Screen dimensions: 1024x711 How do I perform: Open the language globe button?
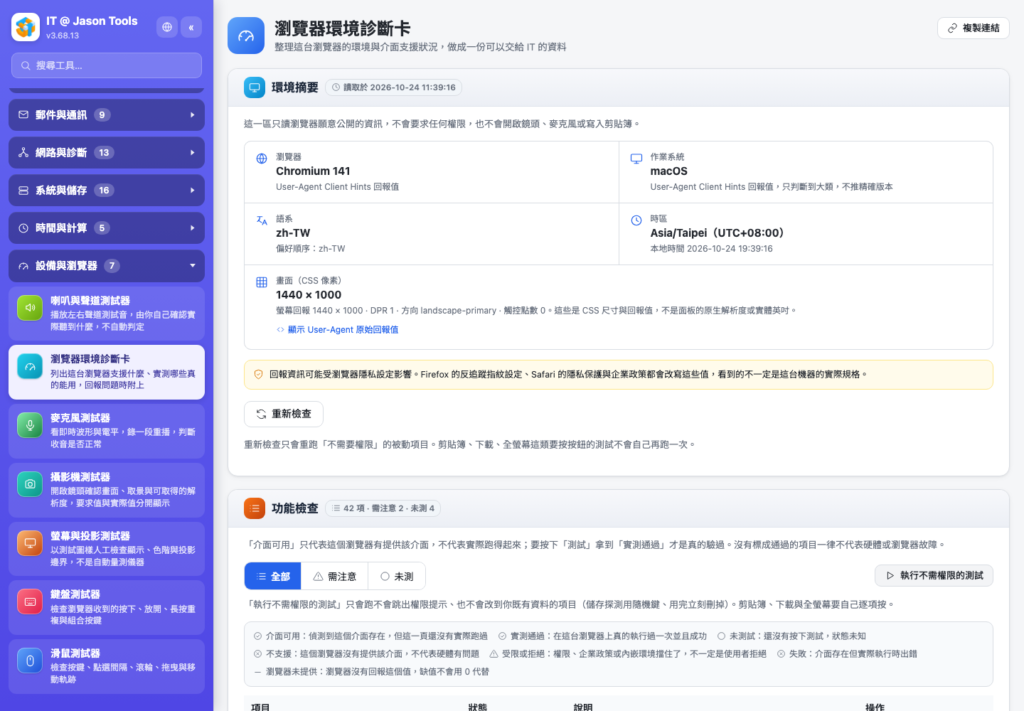point(167,27)
